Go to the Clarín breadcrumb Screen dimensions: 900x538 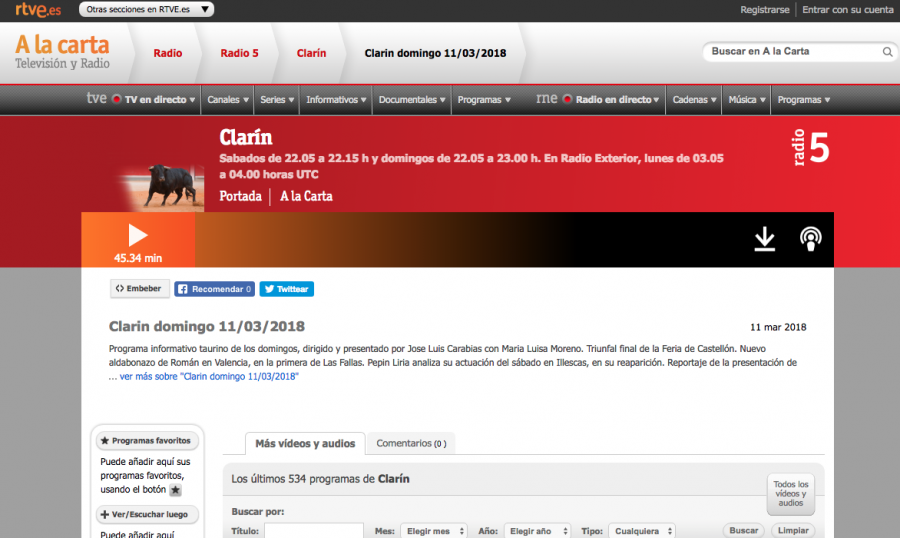point(311,53)
